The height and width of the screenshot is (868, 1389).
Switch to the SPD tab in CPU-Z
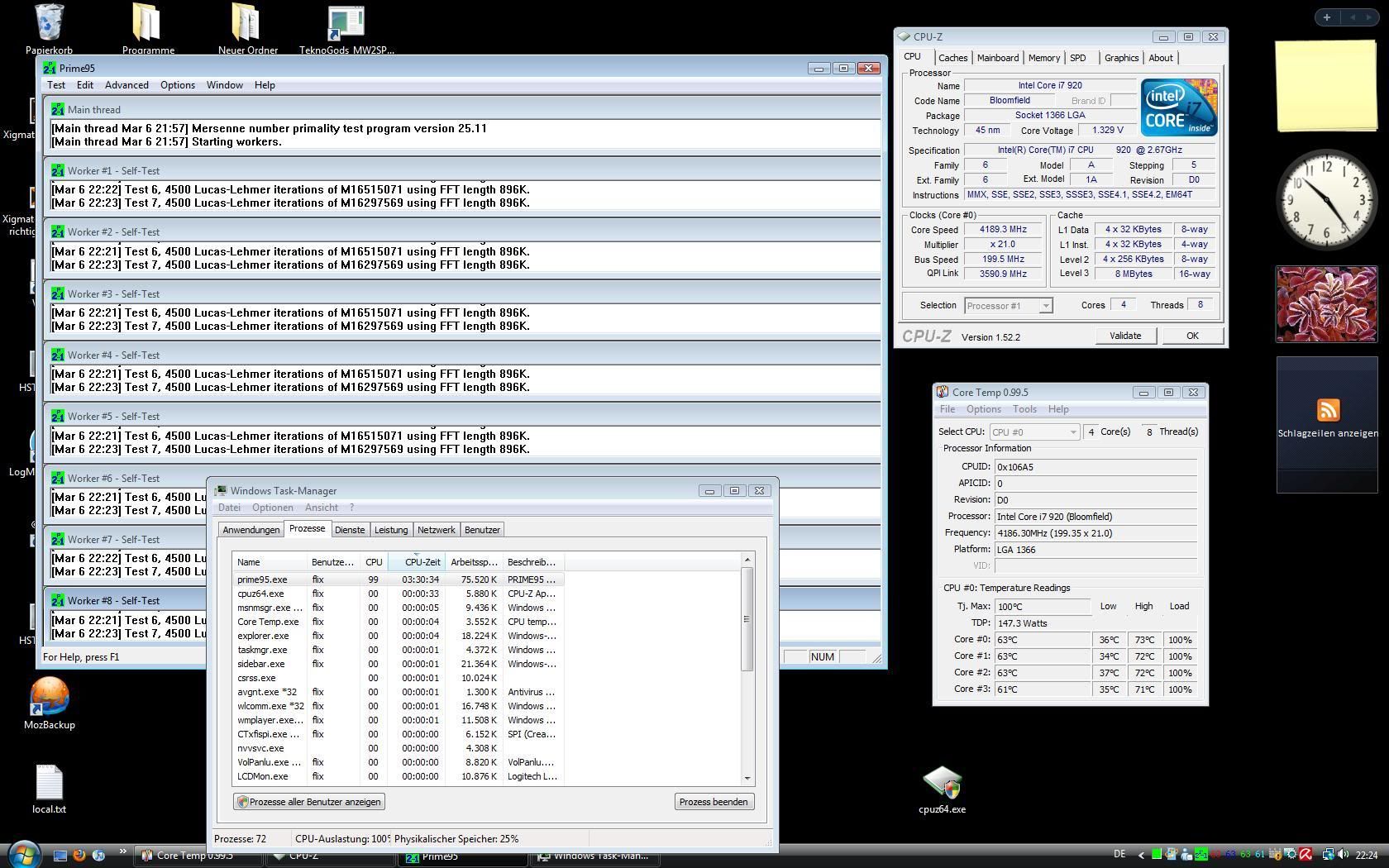(1078, 58)
